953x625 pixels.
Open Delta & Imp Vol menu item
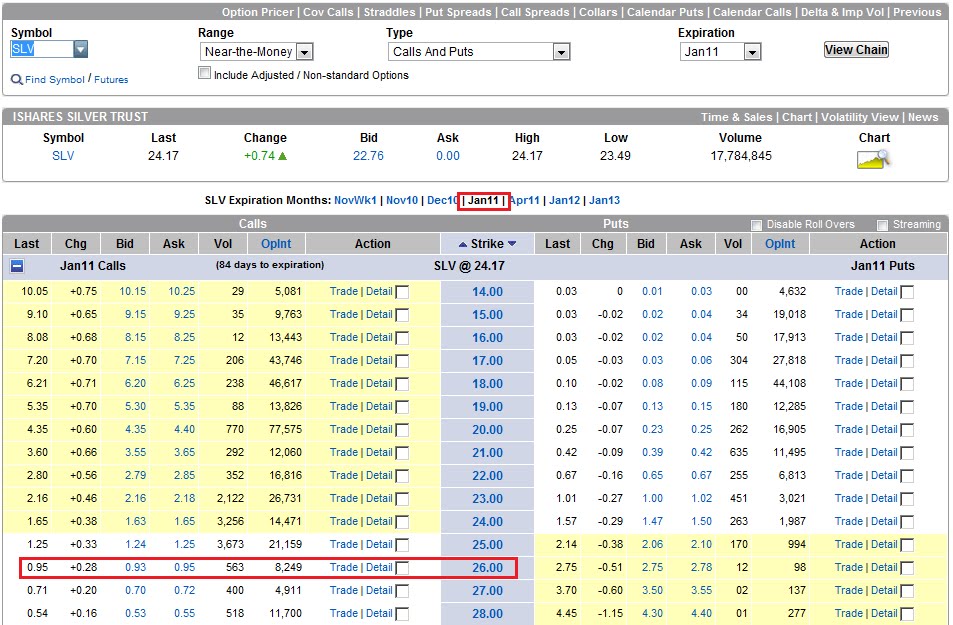click(842, 12)
